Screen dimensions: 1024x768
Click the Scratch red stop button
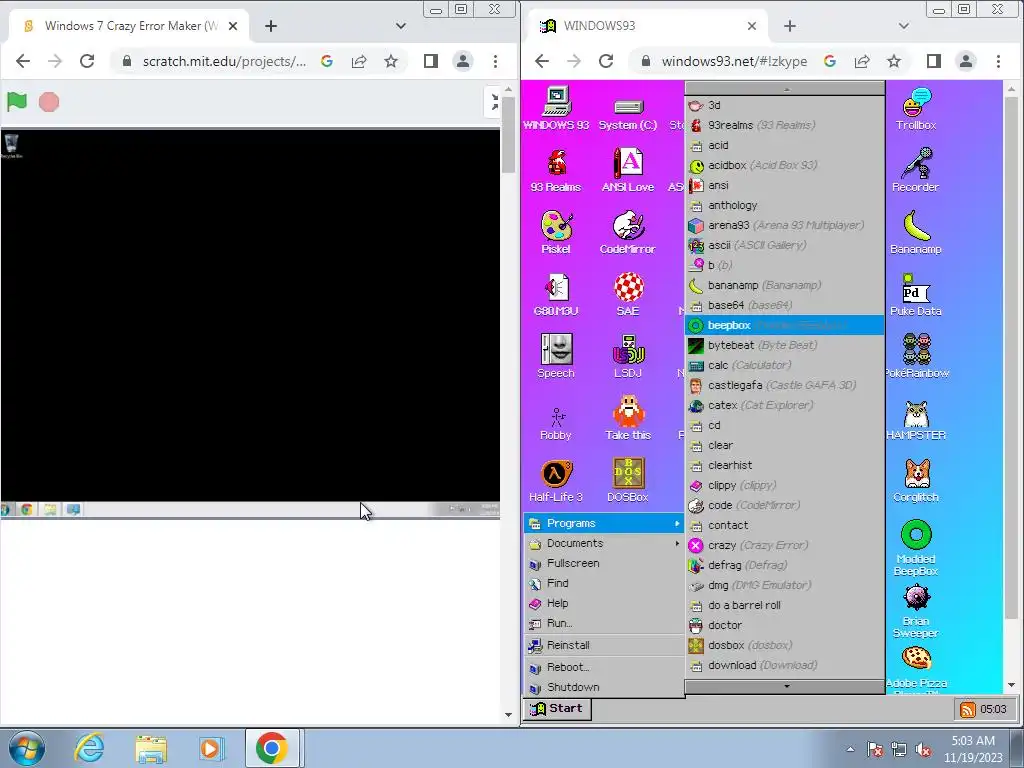tap(49, 102)
